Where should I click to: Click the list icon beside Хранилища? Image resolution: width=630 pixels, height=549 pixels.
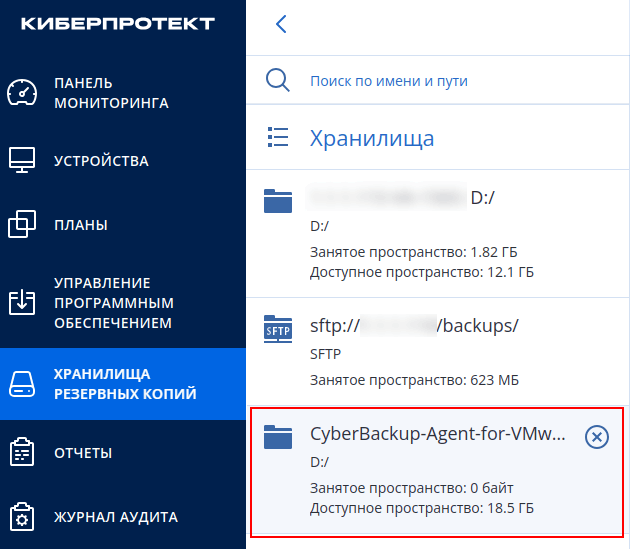pos(278,137)
